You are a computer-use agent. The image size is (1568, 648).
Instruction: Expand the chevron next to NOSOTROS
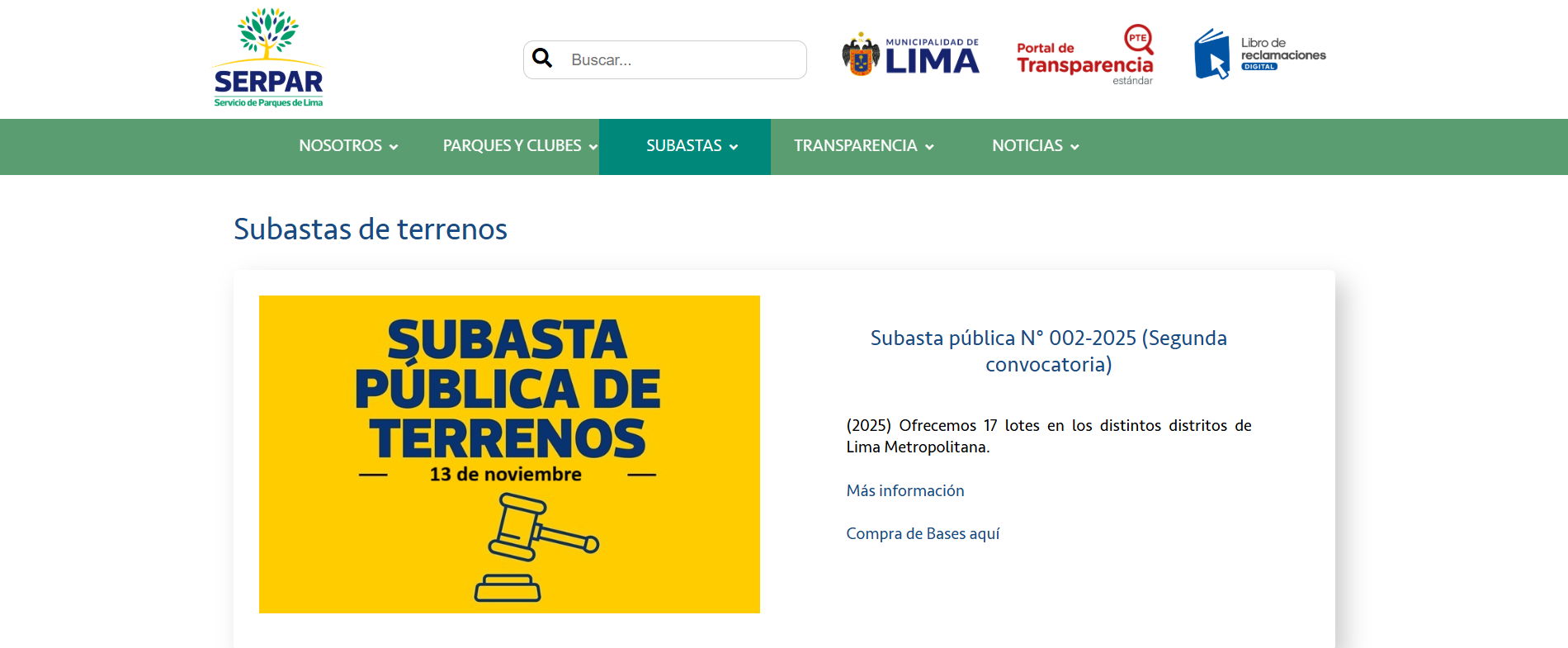point(394,147)
